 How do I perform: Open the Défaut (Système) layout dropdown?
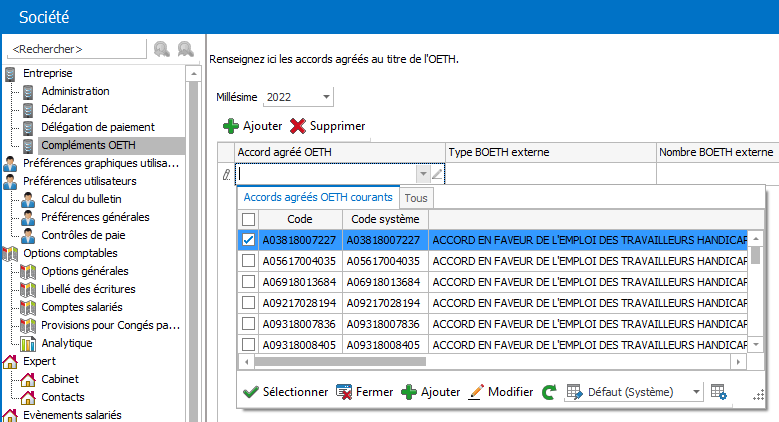696,392
